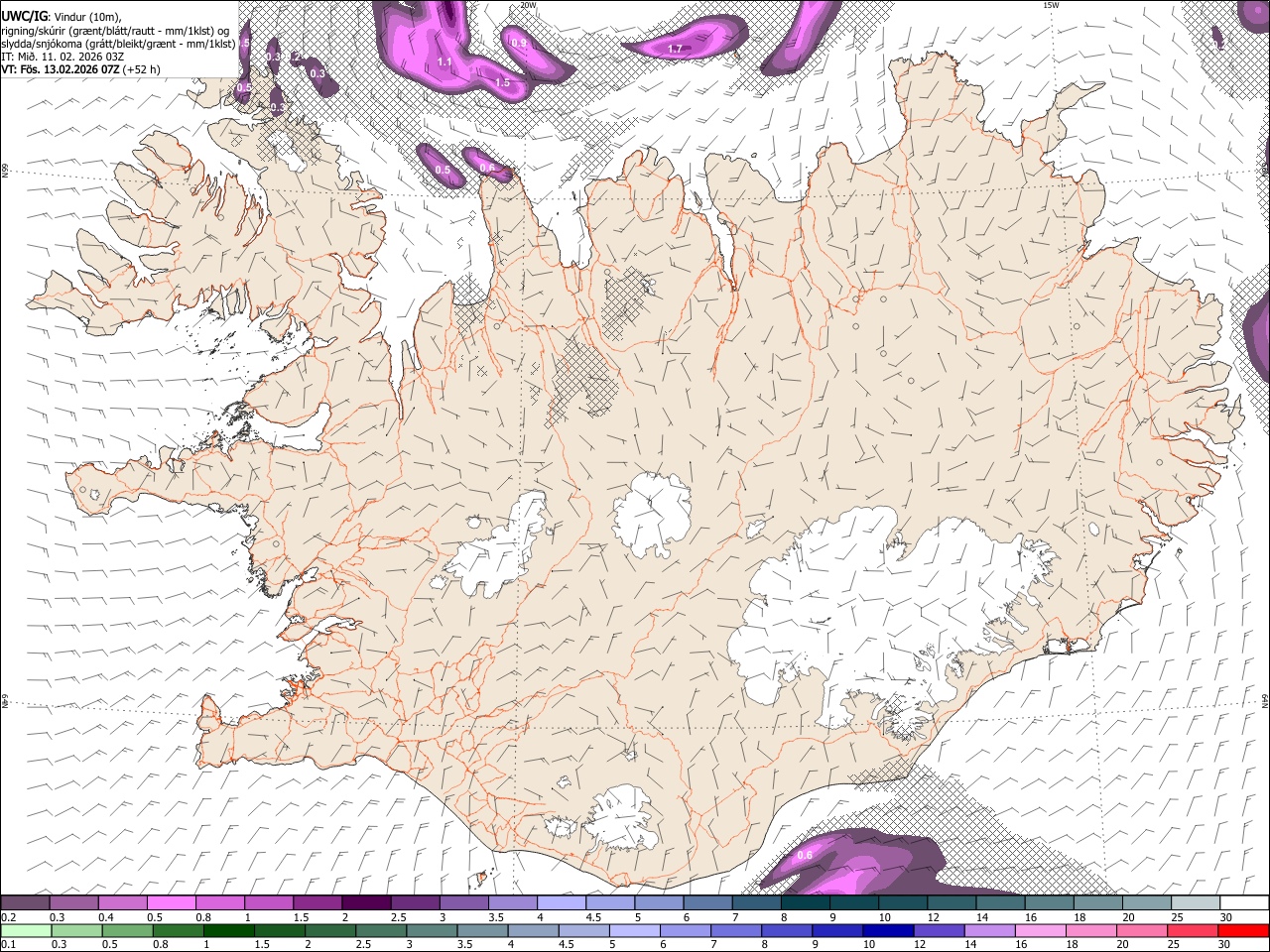Click the '(+52 h)' forecast offset text

[142, 70]
